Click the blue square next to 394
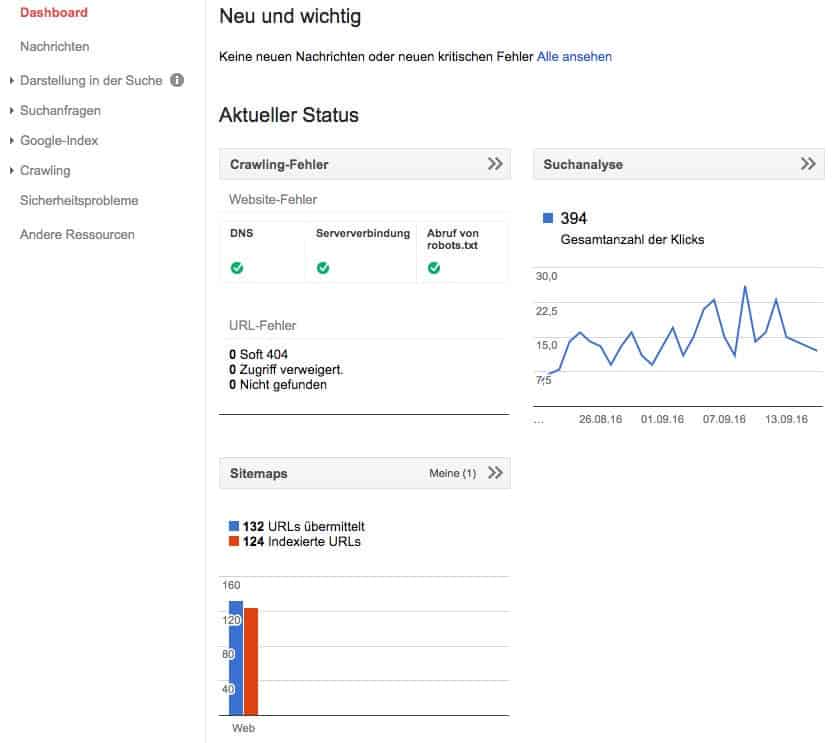Screen dimensions: 834x743 pos(547,217)
